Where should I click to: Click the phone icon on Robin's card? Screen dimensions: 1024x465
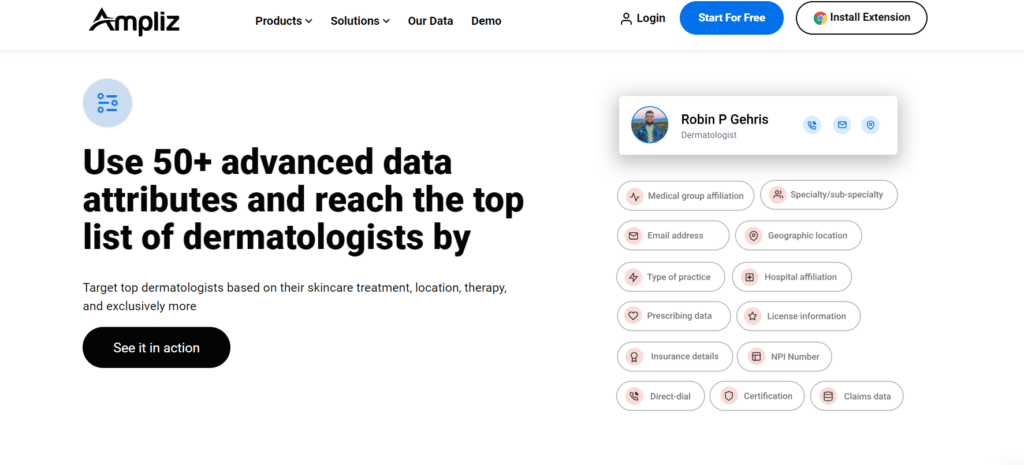coord(812,125)
